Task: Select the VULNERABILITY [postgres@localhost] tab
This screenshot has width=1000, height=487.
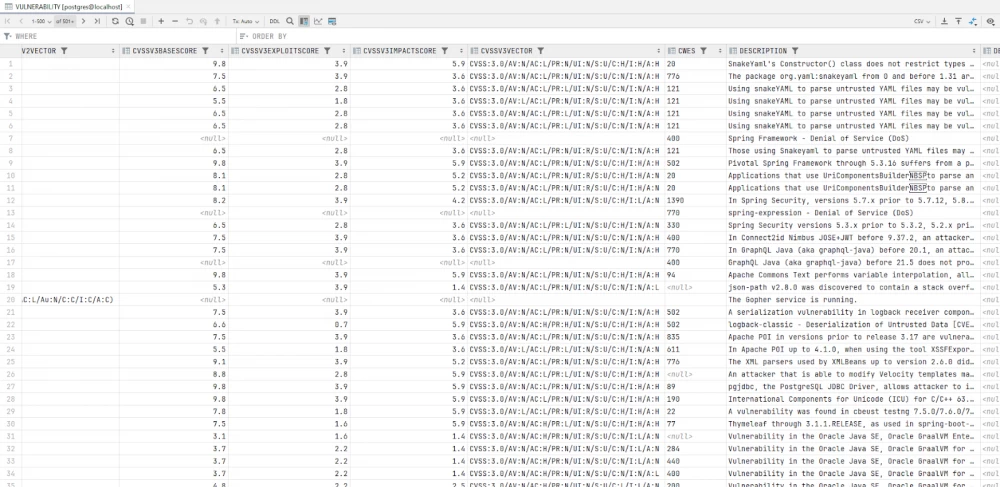Action: point(63,6)
